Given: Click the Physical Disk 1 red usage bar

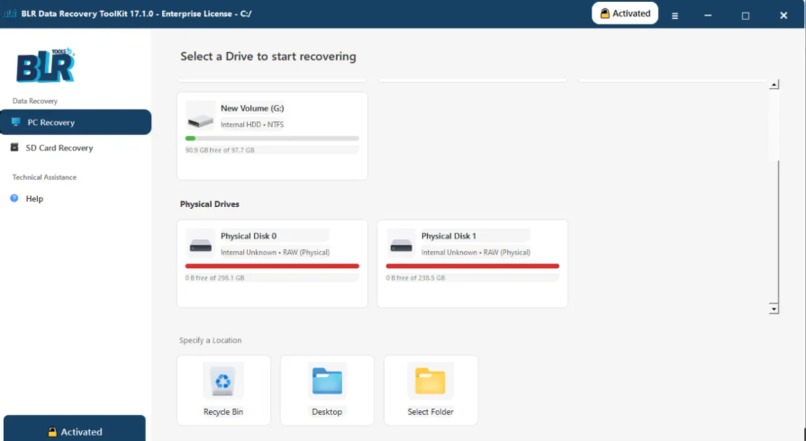Looking at the screenshot, I should tap(472, 266).
